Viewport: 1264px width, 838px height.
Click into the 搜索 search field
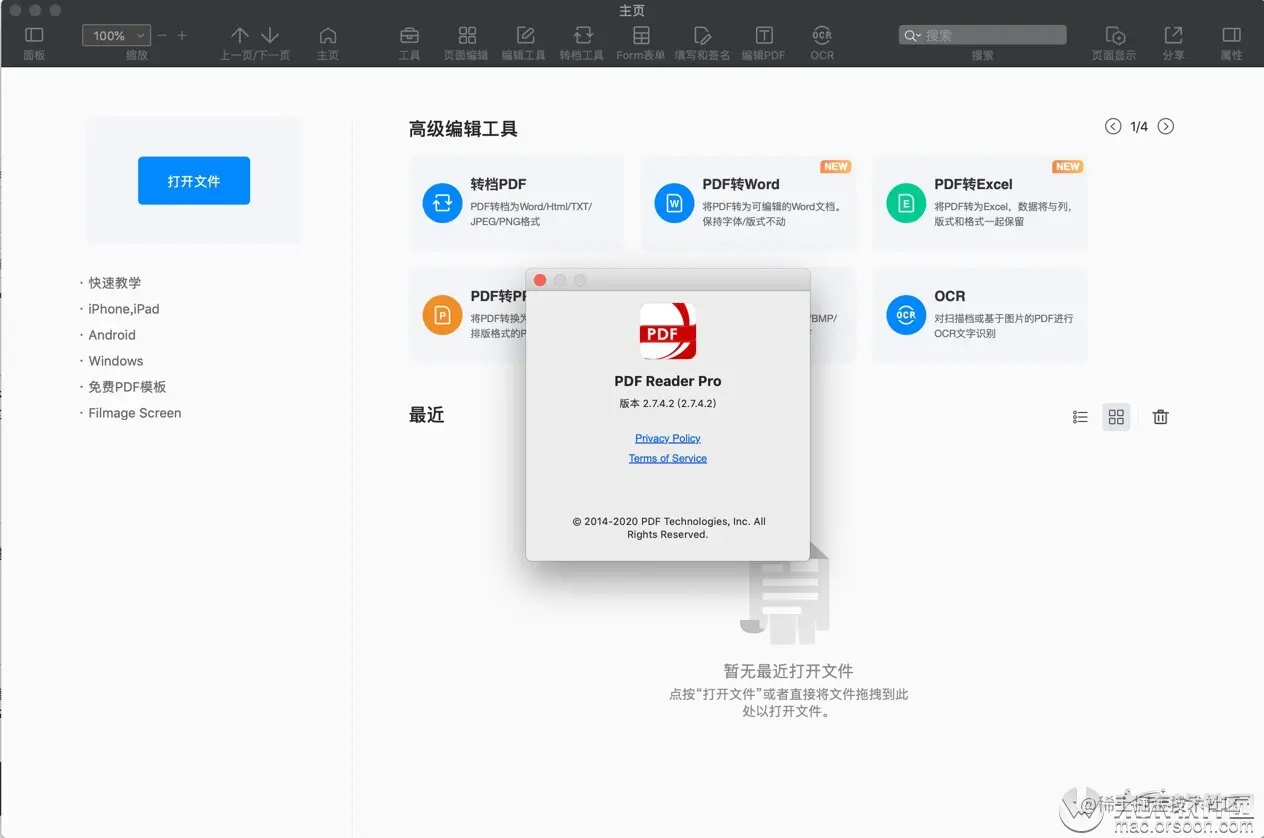(x=982, y=35)
